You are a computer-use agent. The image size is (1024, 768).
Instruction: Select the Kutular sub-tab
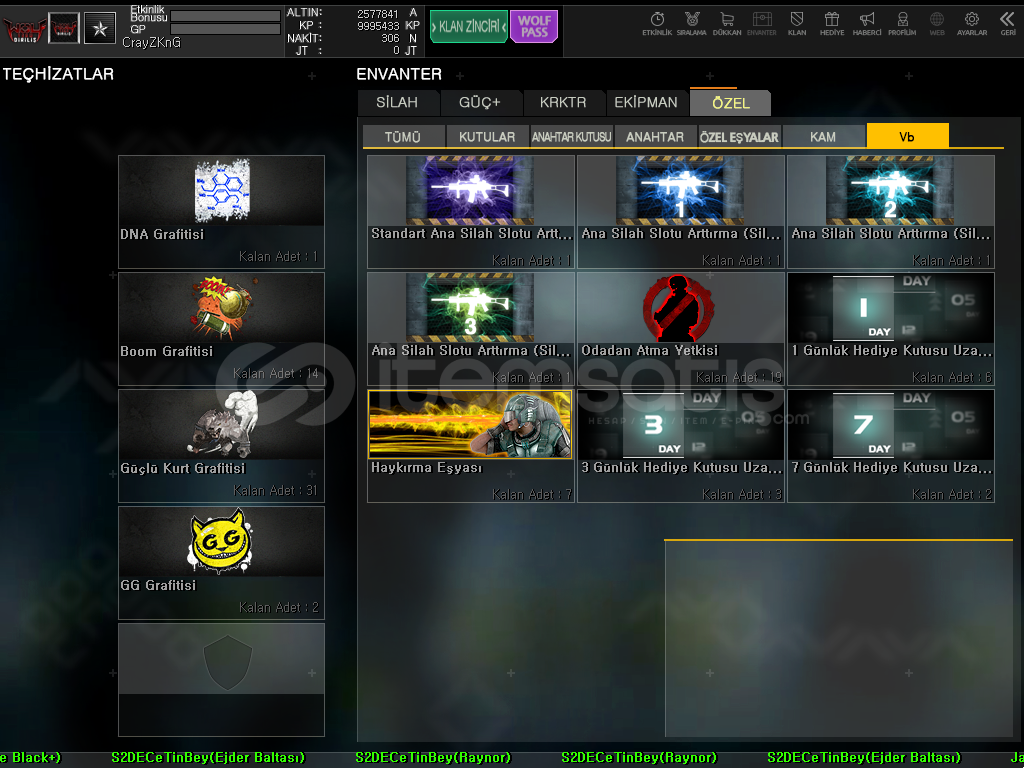(x=487, y=137)
